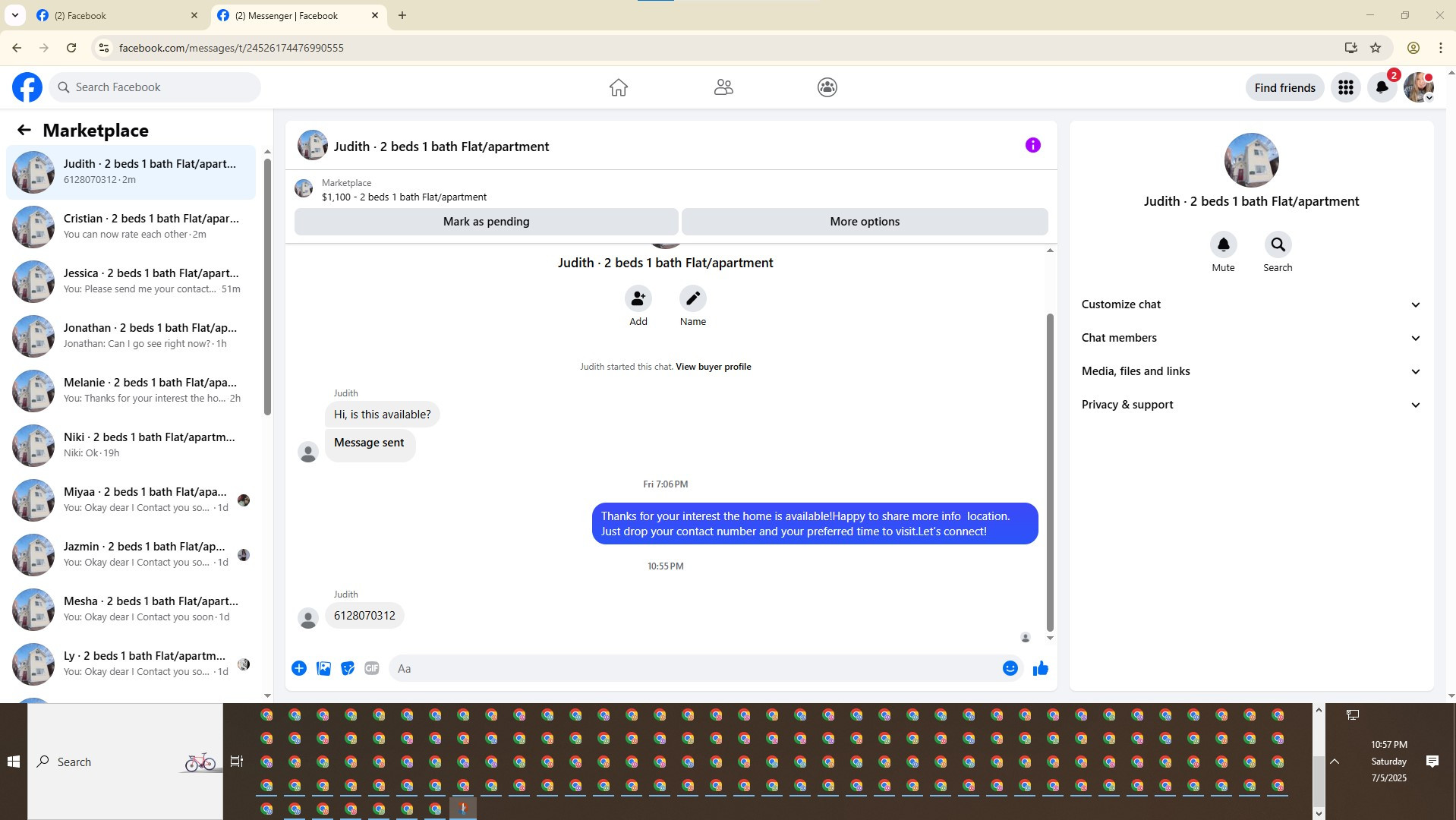Open Windows notification center
Image resolution: width=1456 pixels, height=820 pixels.
click(x=1432, y=762)
